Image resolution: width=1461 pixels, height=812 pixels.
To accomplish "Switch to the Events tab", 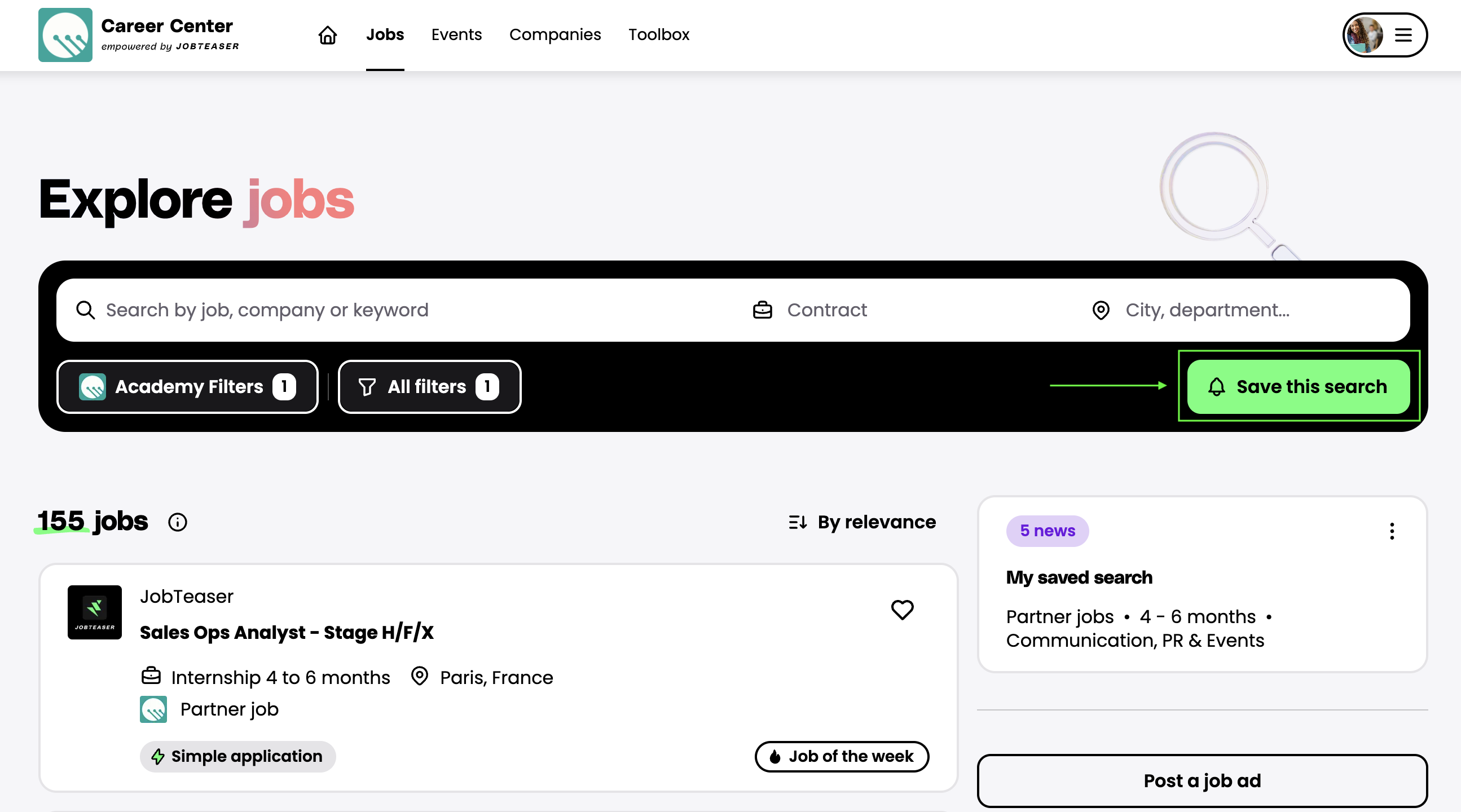I will (456, 35).
